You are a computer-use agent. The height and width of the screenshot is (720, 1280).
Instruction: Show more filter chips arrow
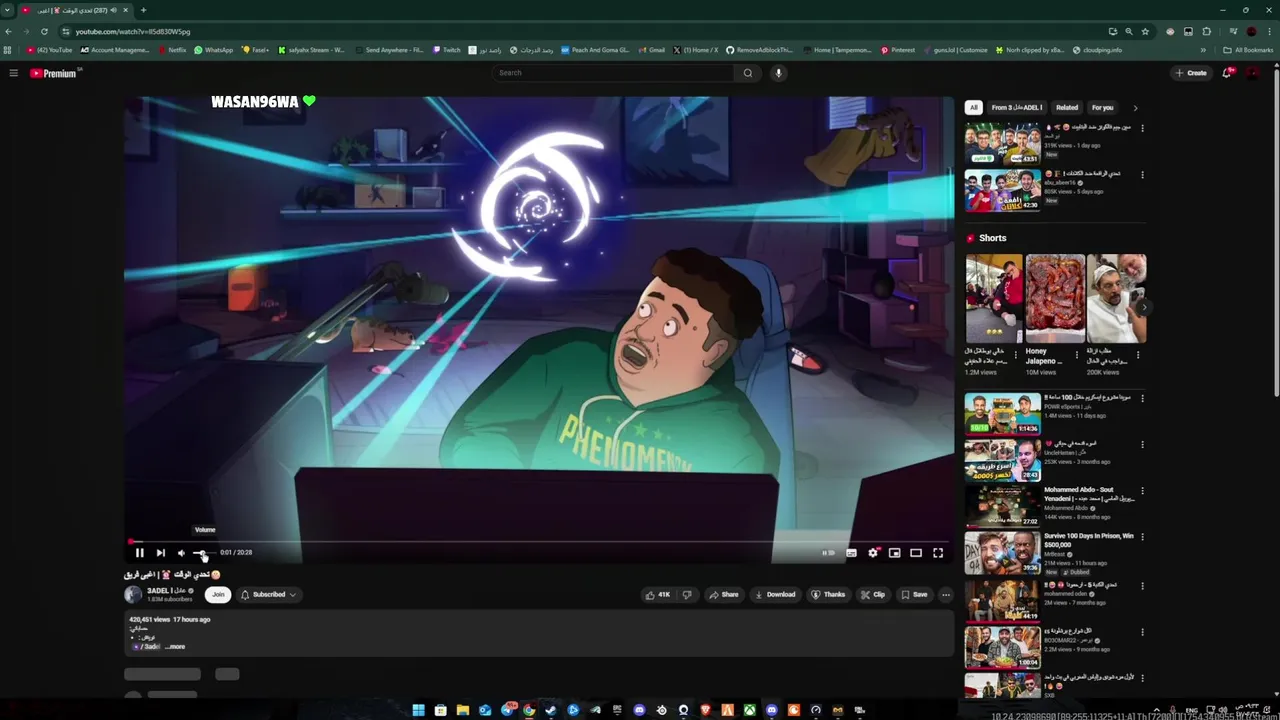(1135, 107)
